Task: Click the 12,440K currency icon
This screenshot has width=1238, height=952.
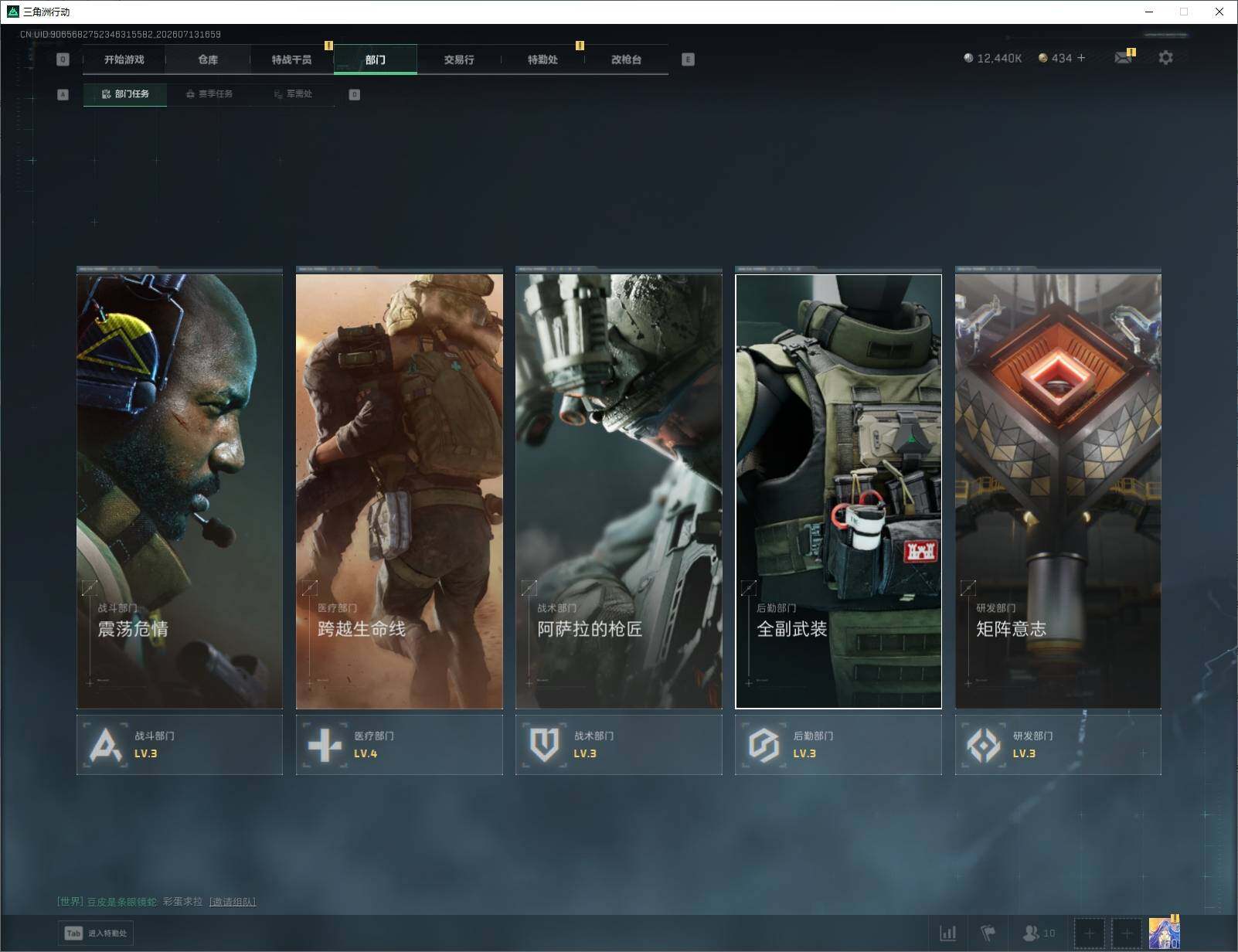Action: (968, 58)
